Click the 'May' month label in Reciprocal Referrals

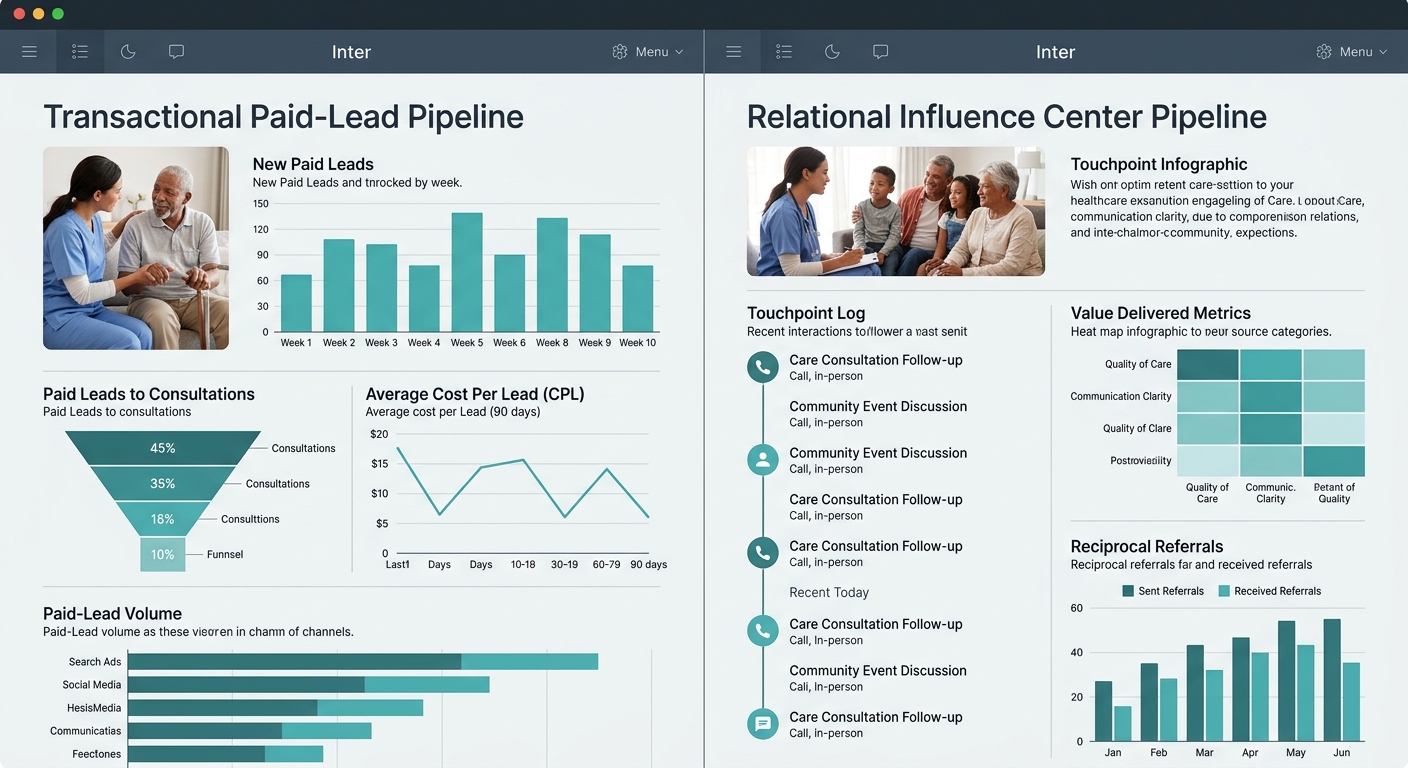1296,752
